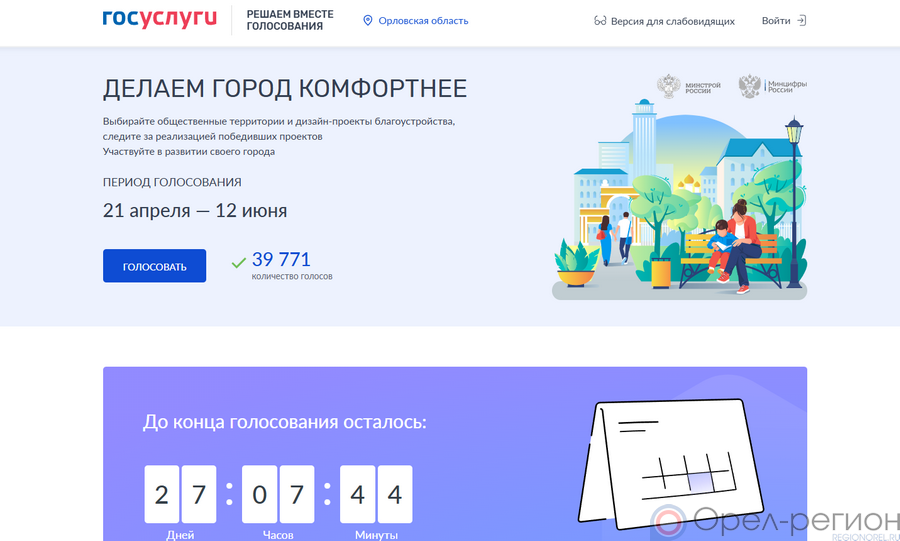Image resolution: width=900 pixels, height=541 pixels.
Task: Click the days countdown digits 27
Action: click(181, 494)
